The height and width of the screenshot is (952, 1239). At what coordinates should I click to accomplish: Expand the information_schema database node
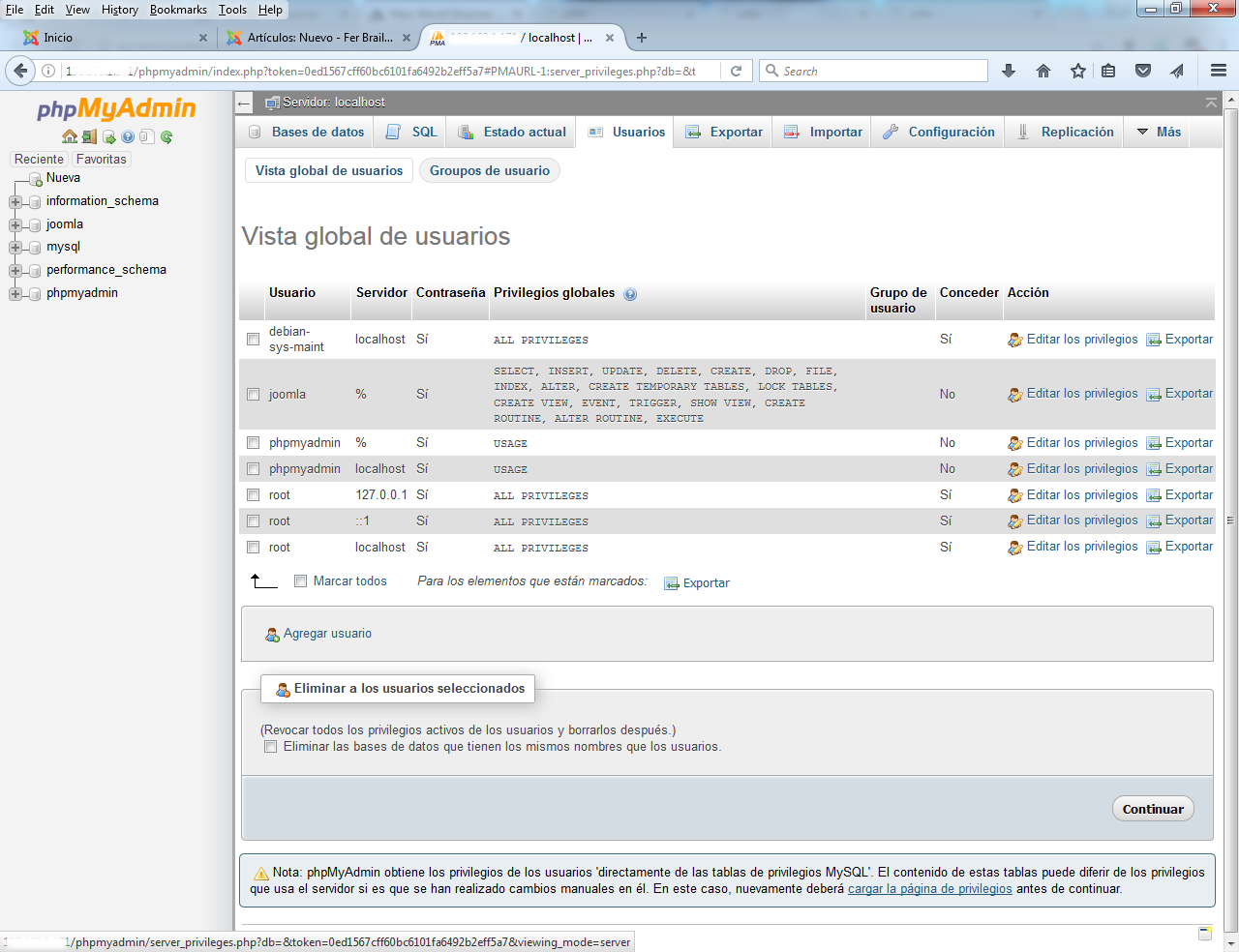(x=15, y=201)
